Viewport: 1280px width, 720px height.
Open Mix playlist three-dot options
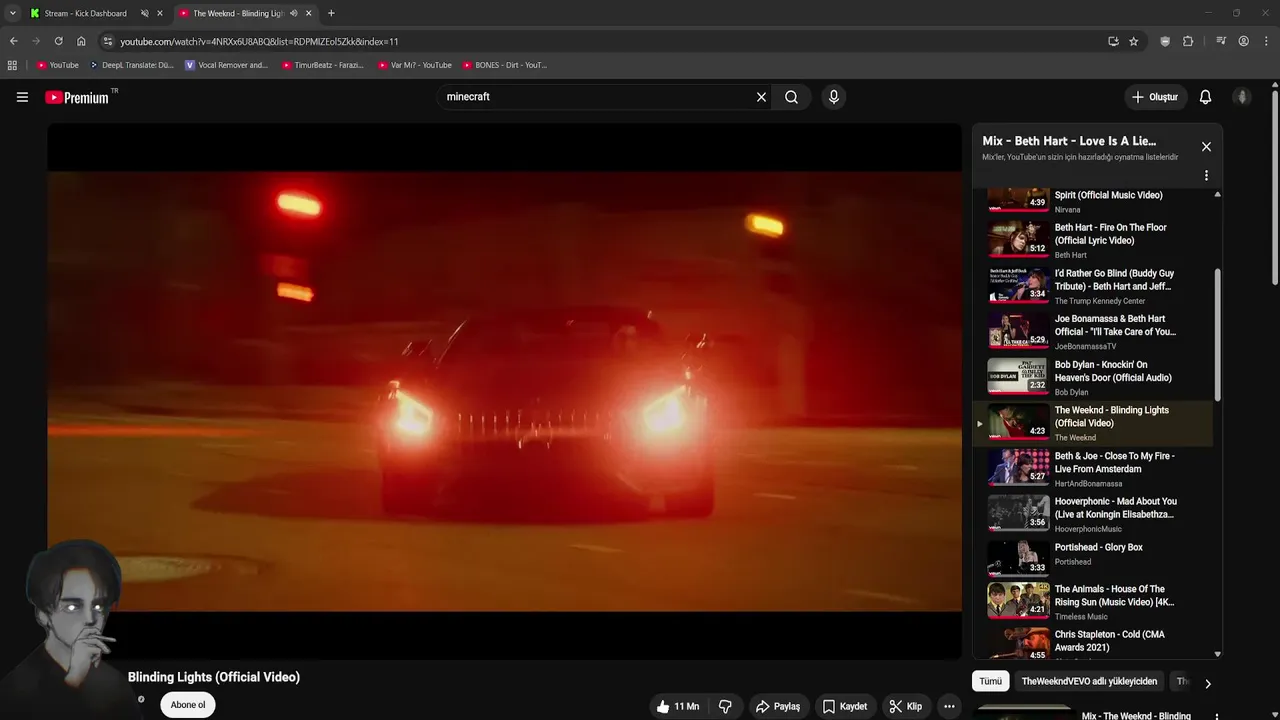click(1206, 175)
